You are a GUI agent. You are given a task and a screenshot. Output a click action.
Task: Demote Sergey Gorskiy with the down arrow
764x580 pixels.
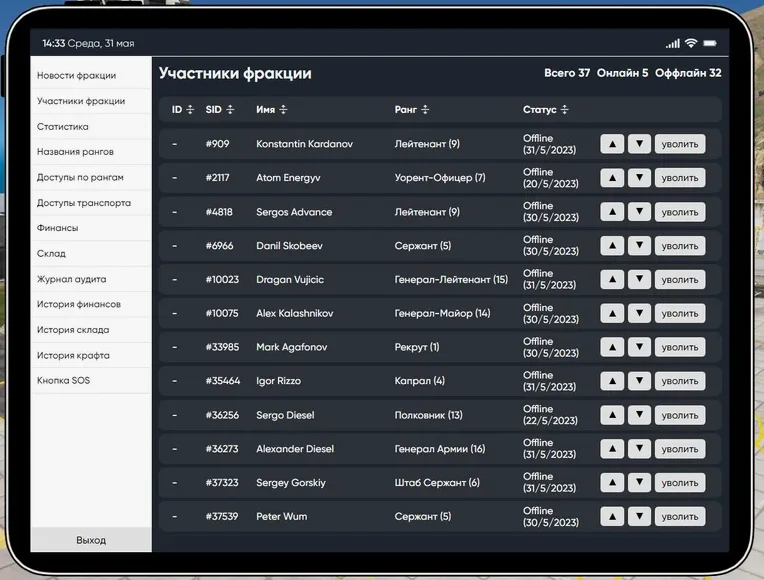click(x=639, y=483)
